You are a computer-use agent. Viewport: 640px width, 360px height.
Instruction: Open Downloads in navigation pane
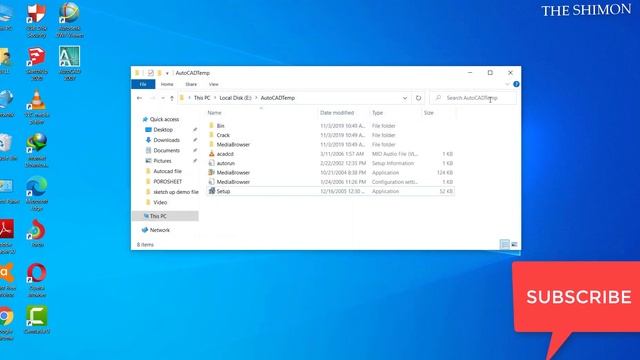click(166, 140)
